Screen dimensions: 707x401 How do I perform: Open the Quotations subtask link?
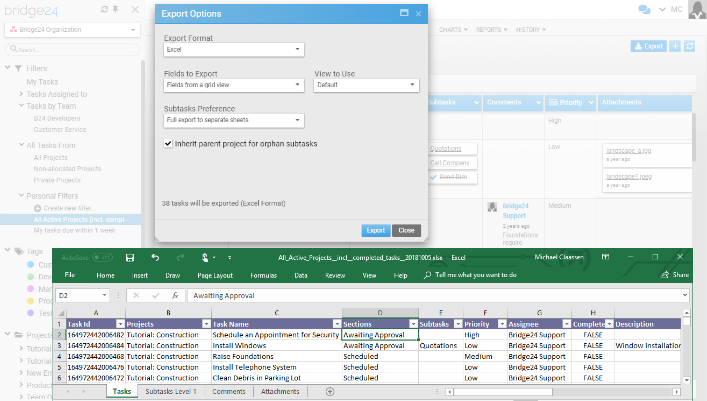(x=445, y=148)
